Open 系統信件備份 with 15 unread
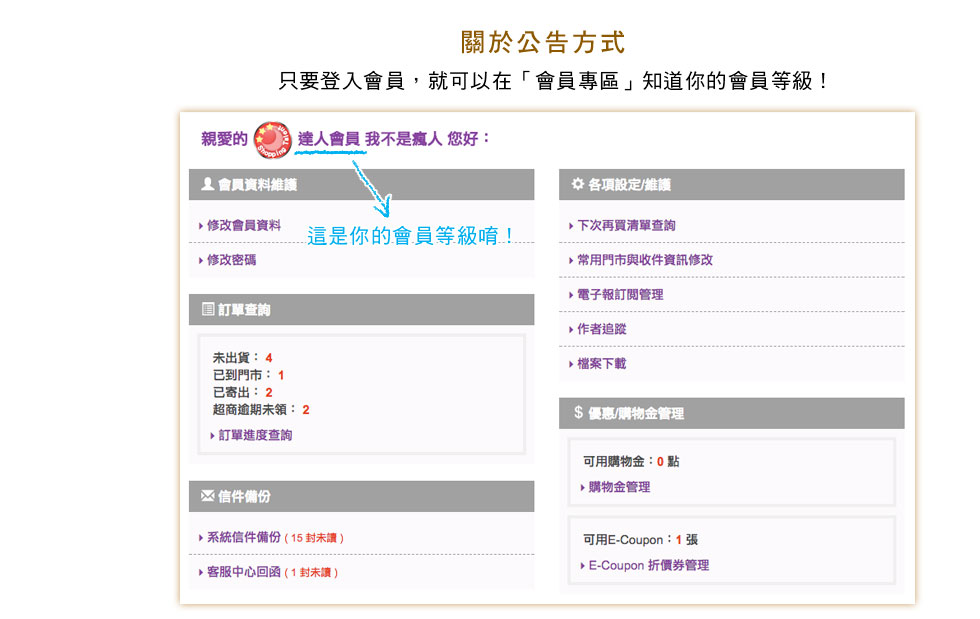The image size is (980, 619). [244, 538]
